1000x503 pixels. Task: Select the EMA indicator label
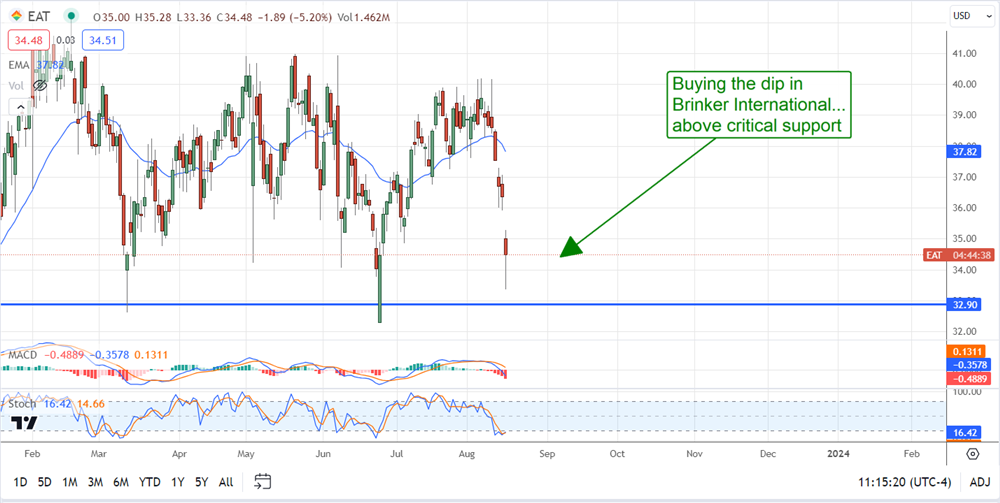[x=17, y=64]
